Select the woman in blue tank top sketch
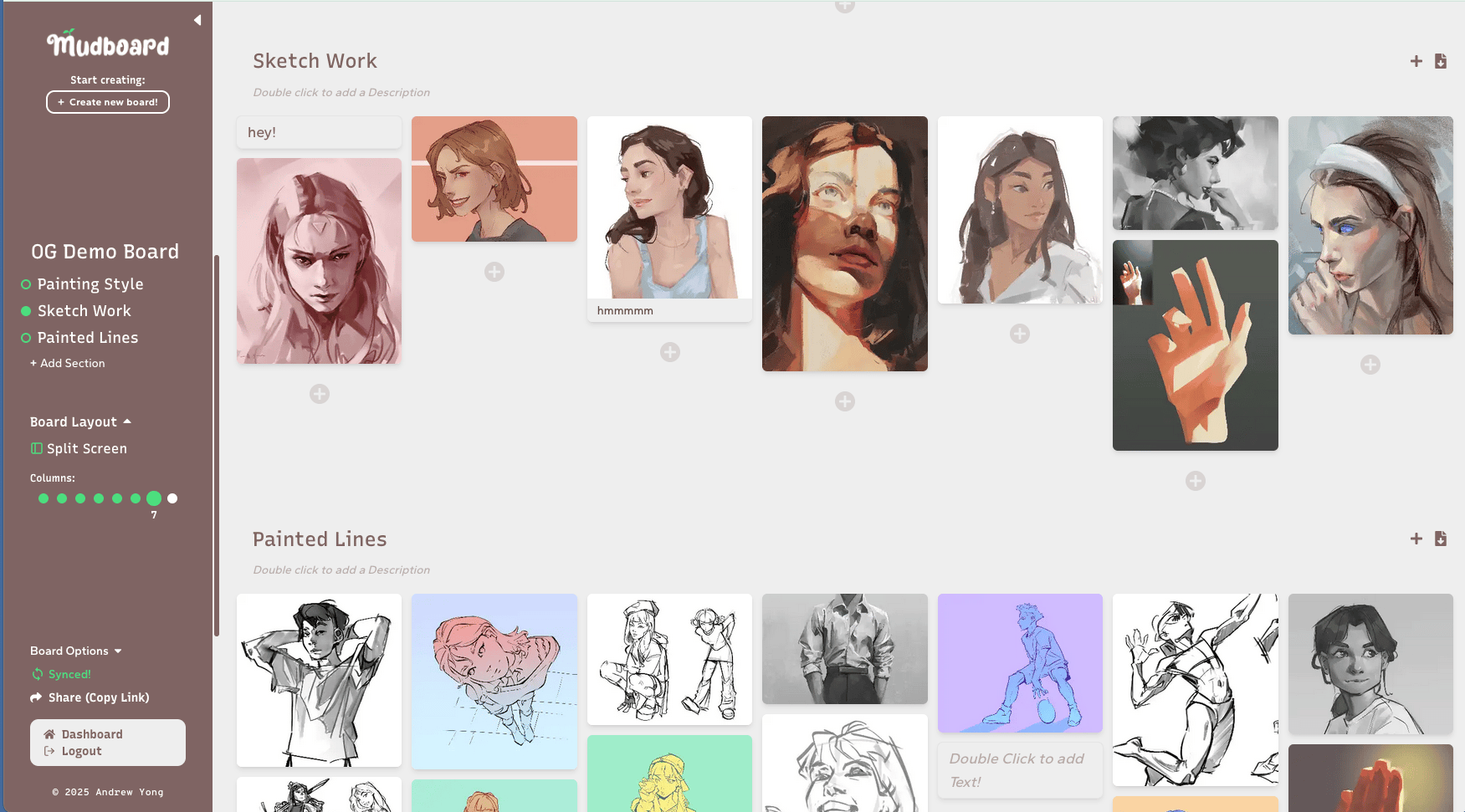The height and width of the screenshot is (812, 1465). click(669, 207)
